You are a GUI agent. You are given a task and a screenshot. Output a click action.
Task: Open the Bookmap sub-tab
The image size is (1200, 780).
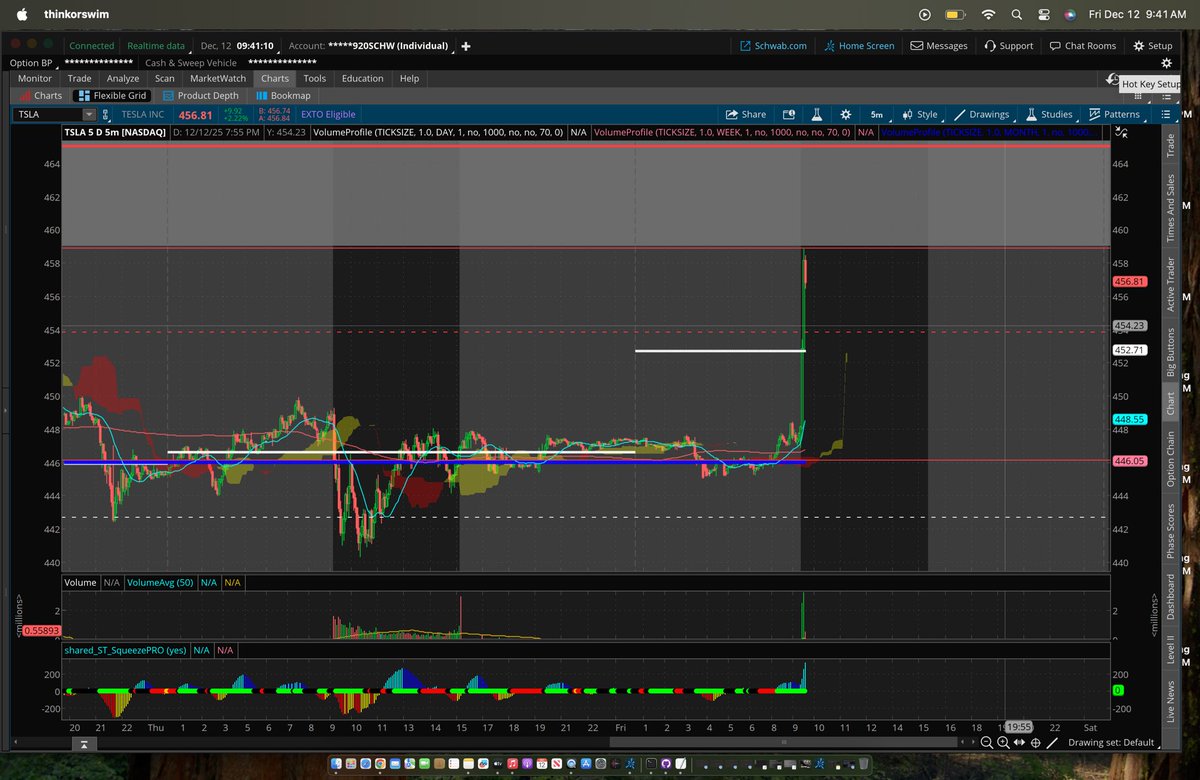pos(283,95)
